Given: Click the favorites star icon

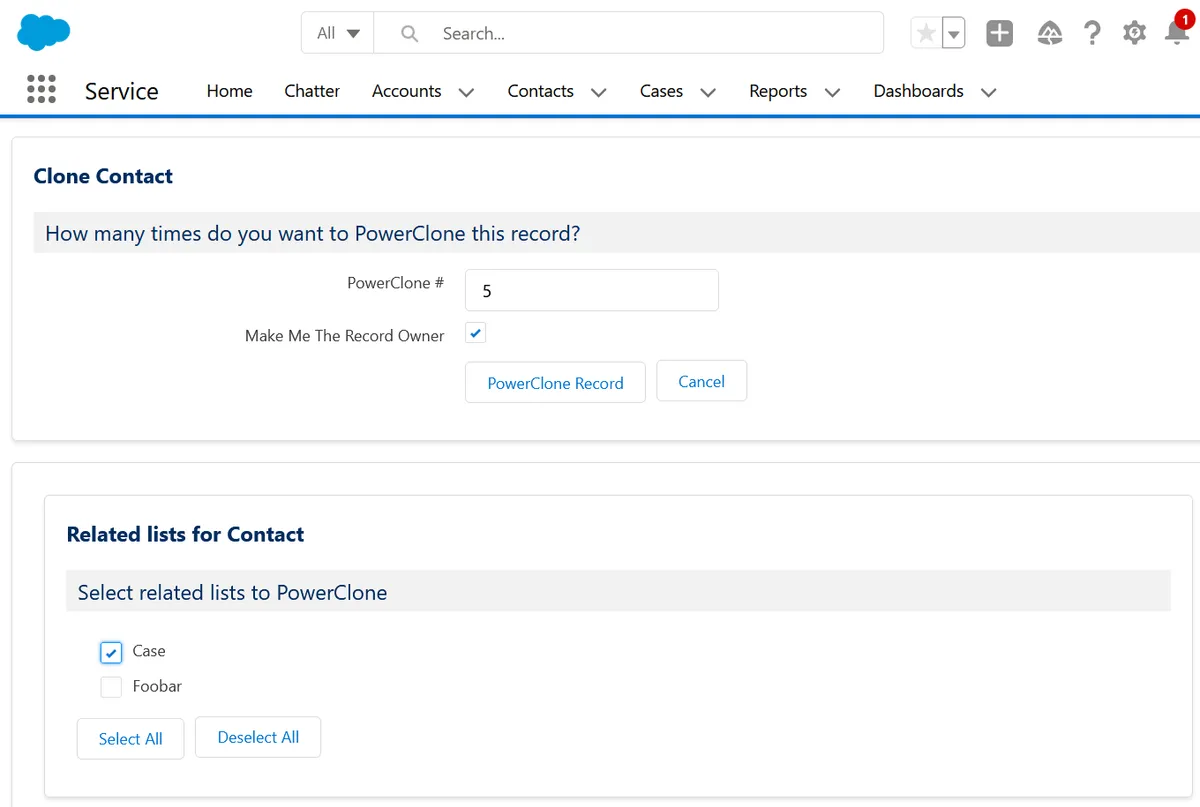Looking at the screenshot, I should (x=926, y=33).
